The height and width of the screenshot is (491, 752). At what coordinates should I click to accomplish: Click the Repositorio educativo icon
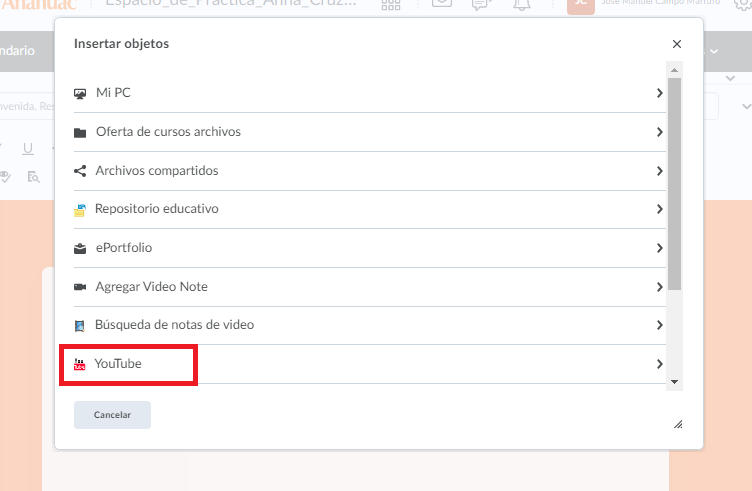coord(80,210)
